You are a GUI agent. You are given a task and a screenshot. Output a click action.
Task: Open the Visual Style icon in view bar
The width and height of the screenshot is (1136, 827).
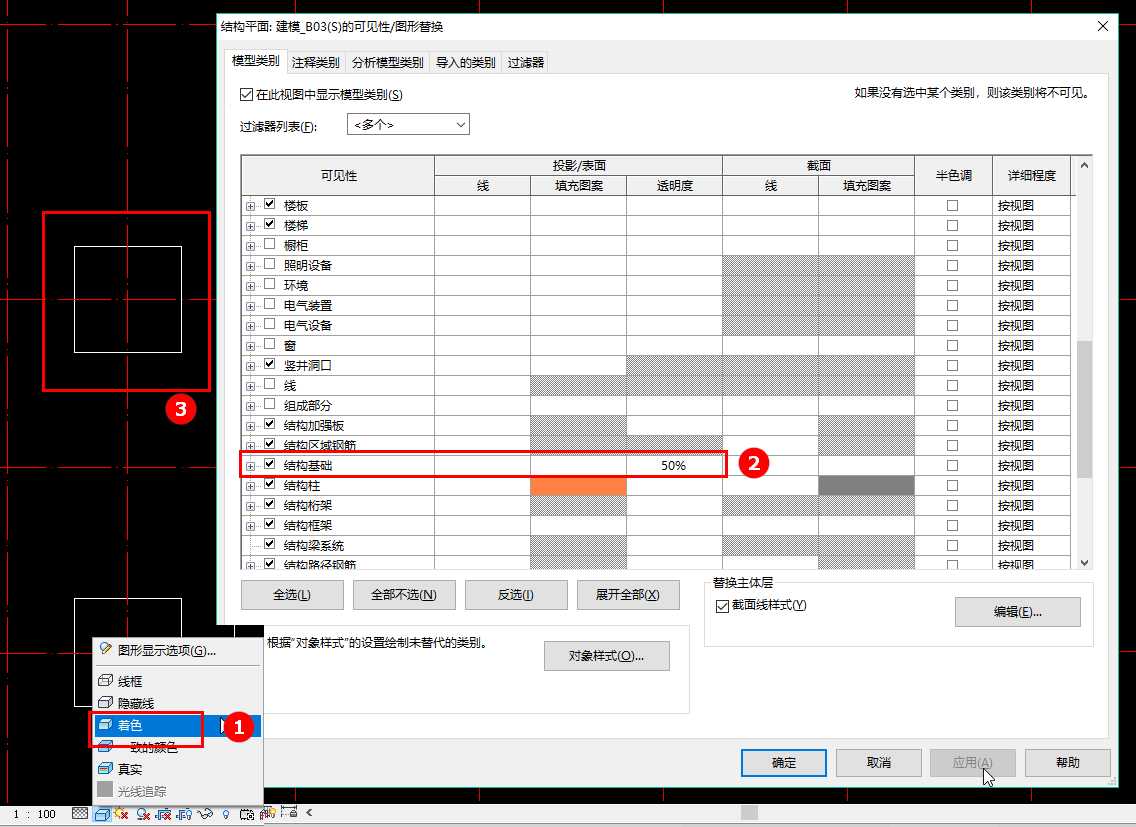point(102,814)
